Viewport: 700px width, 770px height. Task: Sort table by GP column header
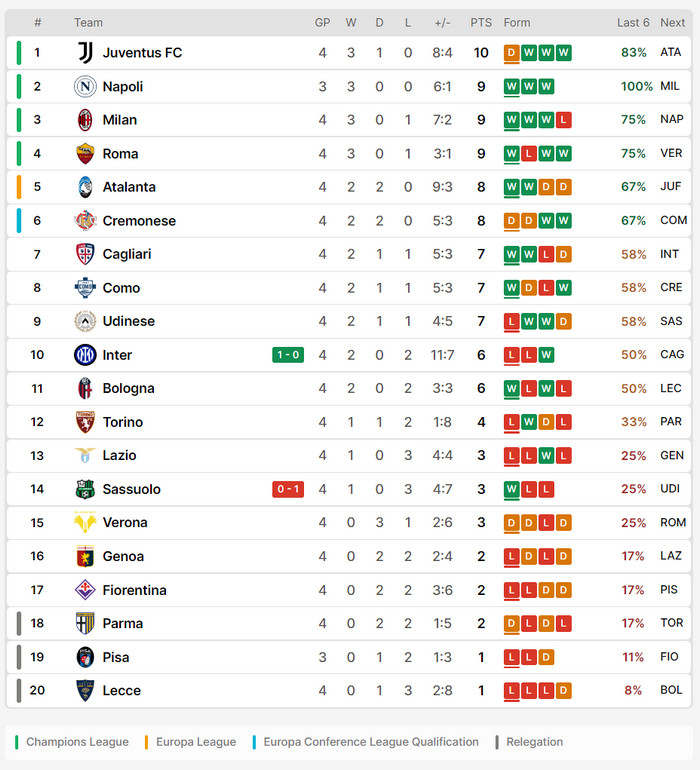322,23
